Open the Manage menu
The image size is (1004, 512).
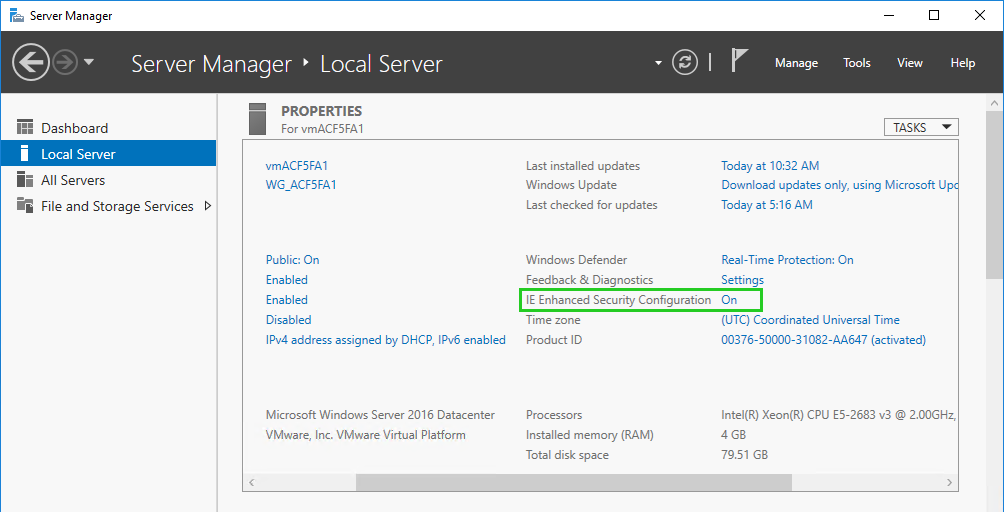pyautogui.click(x=796, y=63)
